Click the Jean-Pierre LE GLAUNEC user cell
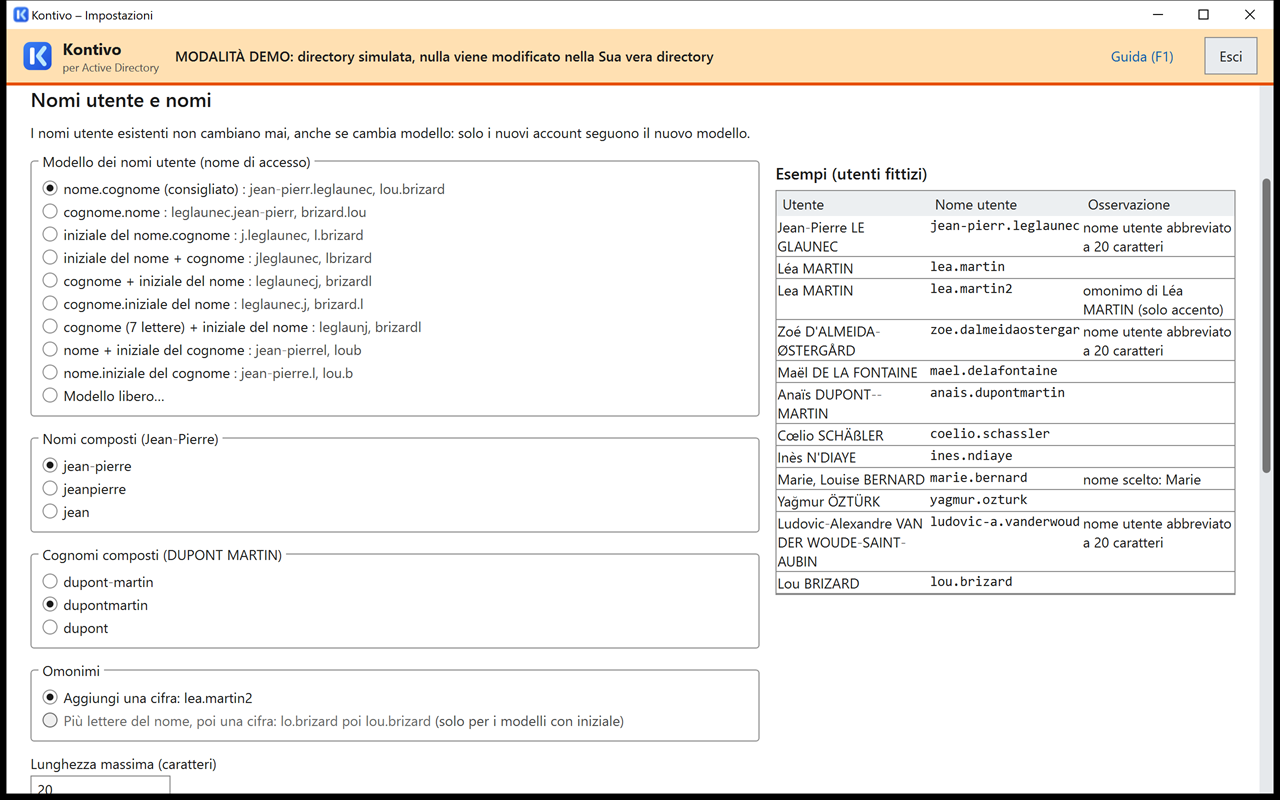 click(x=853, y=237)
